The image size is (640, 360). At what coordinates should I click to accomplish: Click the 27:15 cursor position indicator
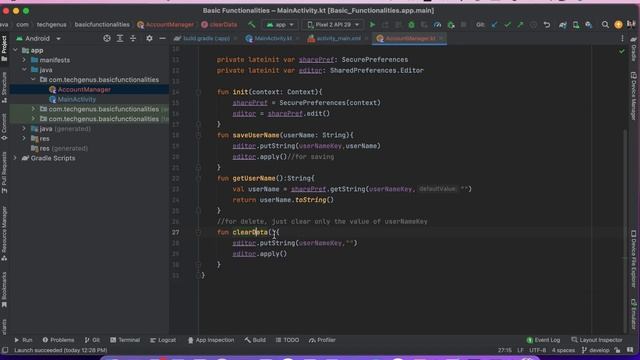(x=504, y=350)
